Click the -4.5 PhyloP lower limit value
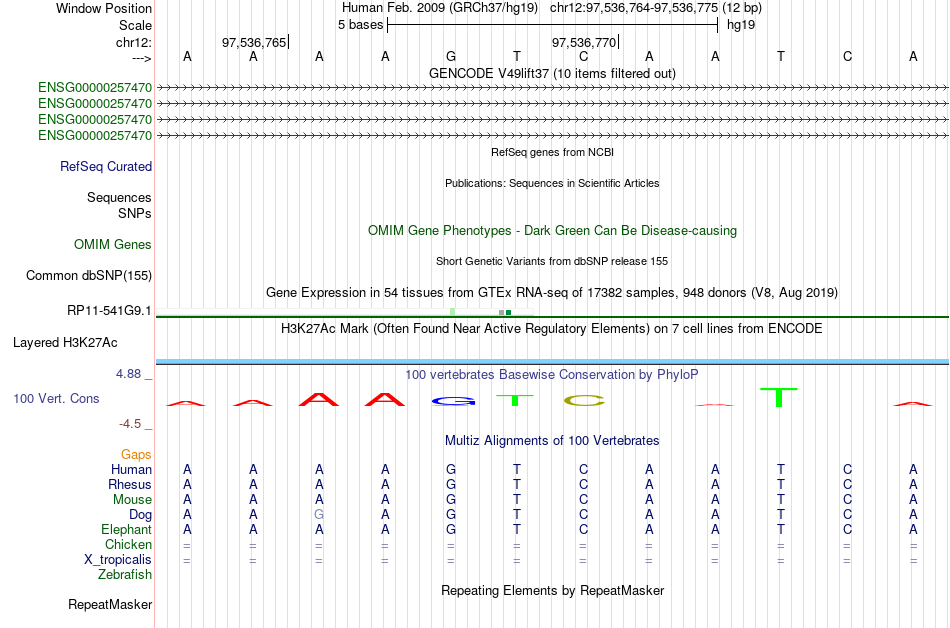The width and height of the screenshot is (950, 628). [130, 424]
